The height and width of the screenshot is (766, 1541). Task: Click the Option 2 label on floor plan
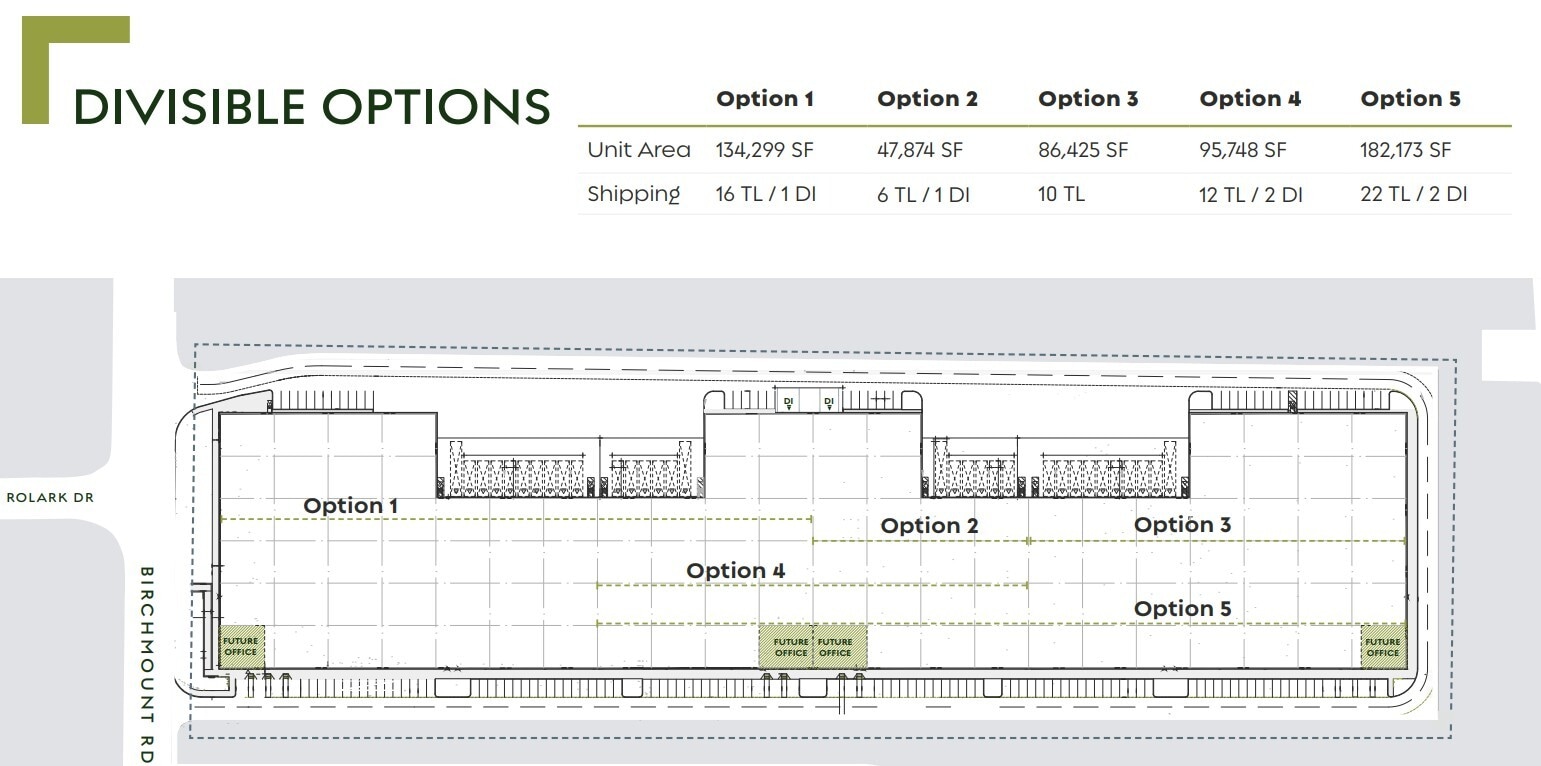point(929,526)
